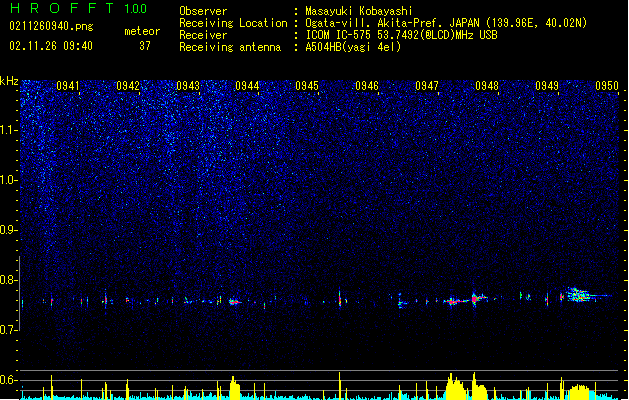Viewport: 629px width, 400px height.
Task: Select antenna value A504HB(yagi 4el)
Action: click(x=353, y=47)
